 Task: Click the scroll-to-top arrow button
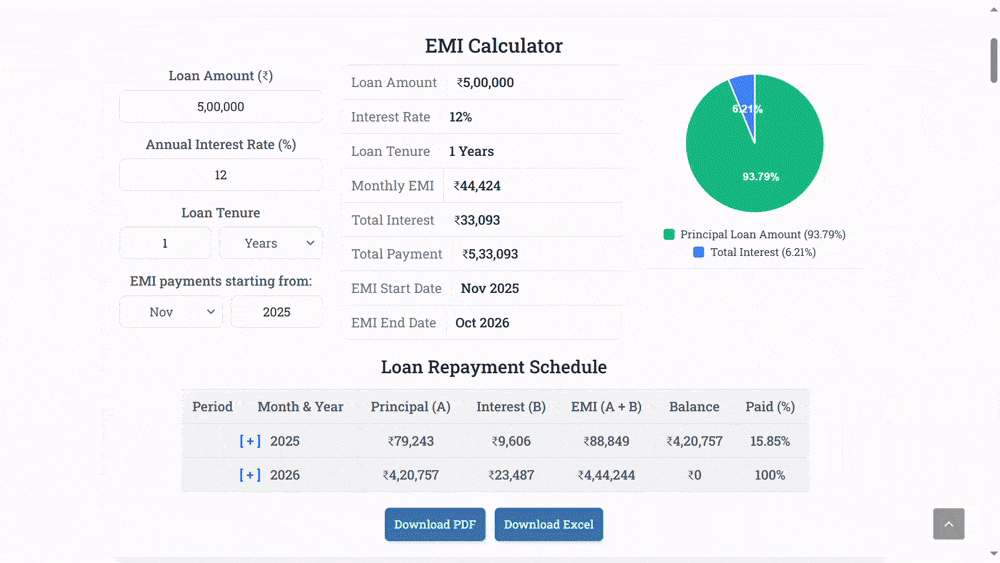[x=948, y=523]
